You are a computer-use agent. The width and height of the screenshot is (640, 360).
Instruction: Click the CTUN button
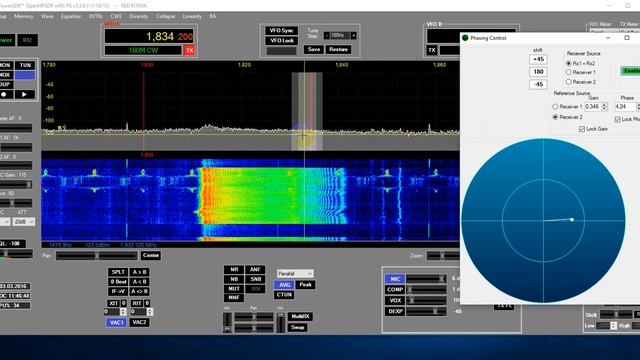(284, 295)
